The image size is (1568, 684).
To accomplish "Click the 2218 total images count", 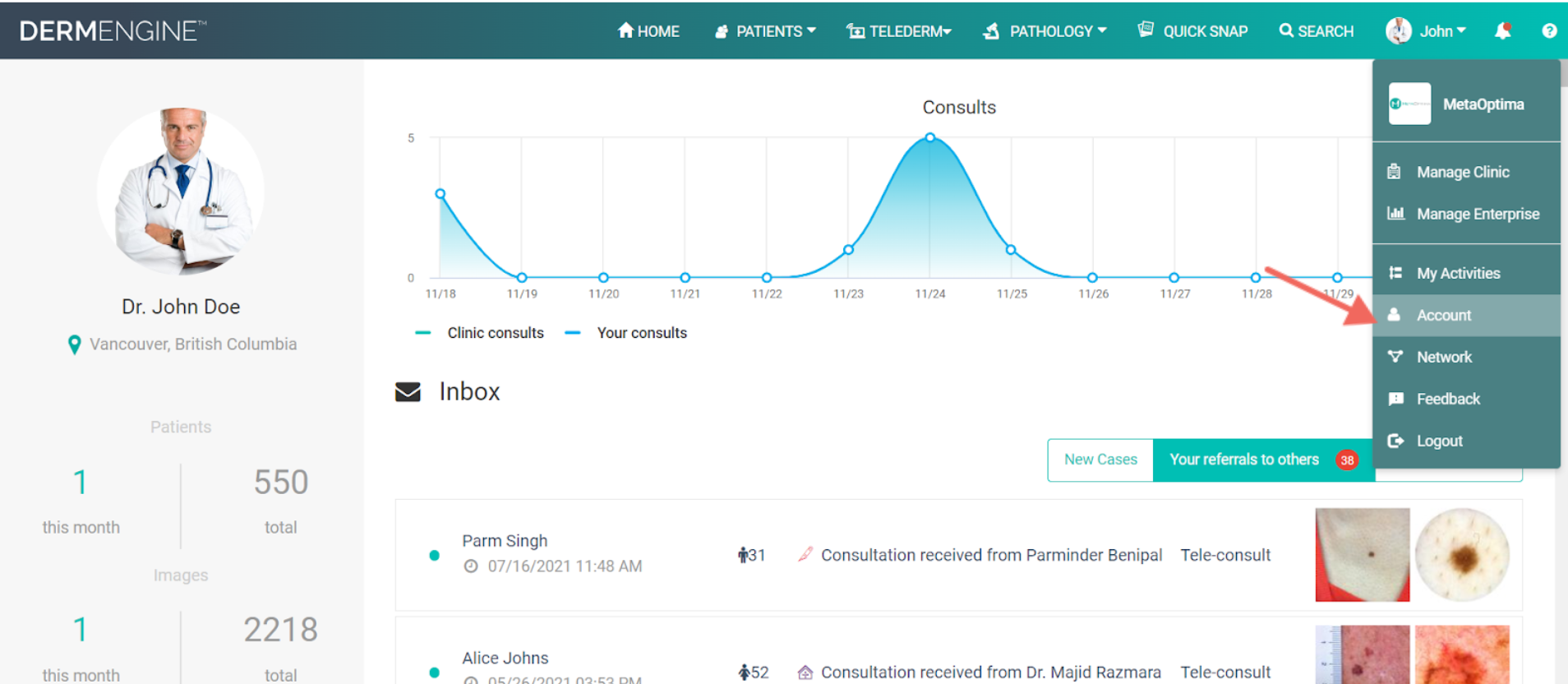I will 281,630.
